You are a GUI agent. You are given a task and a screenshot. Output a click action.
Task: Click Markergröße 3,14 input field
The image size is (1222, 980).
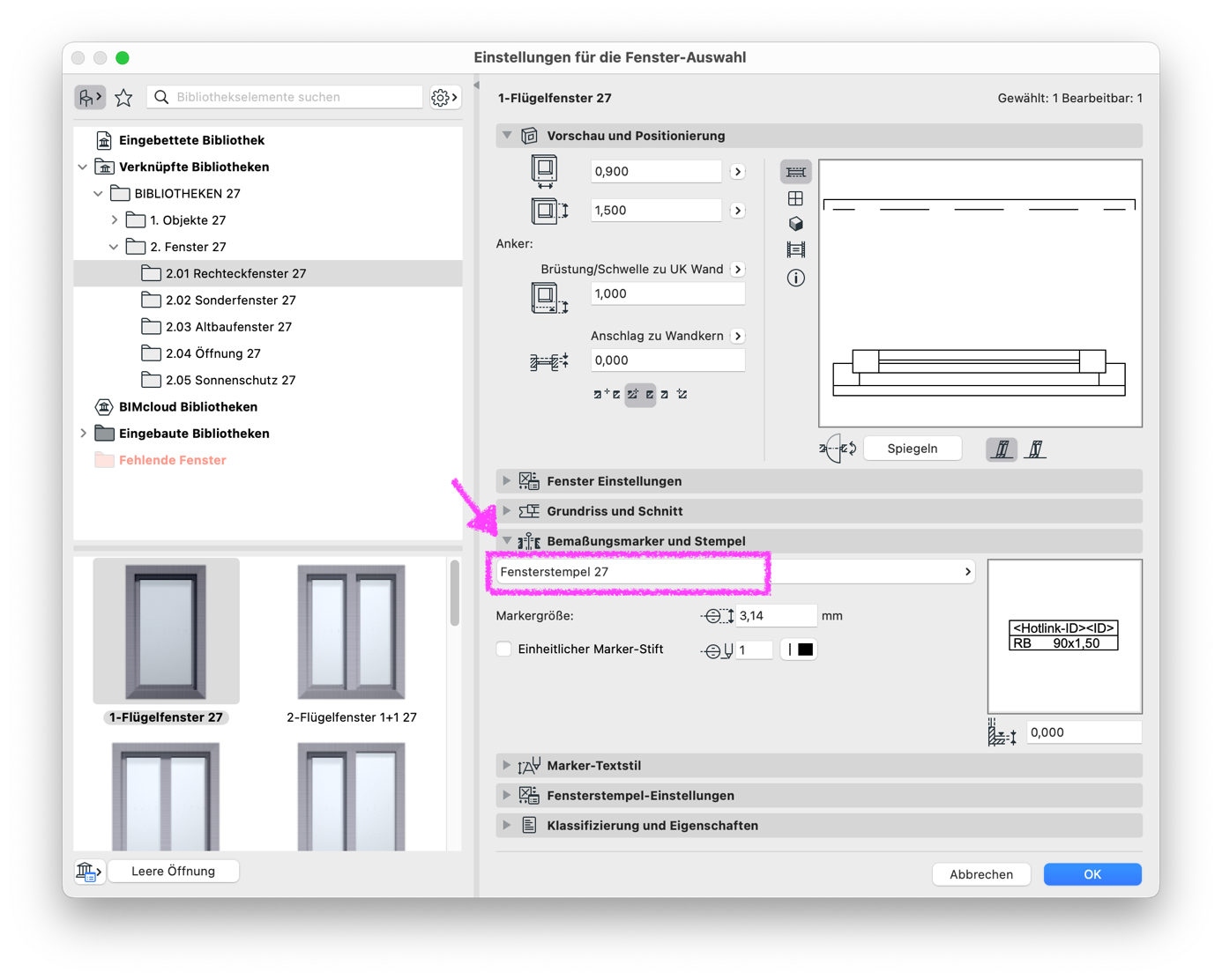(776, 616)
